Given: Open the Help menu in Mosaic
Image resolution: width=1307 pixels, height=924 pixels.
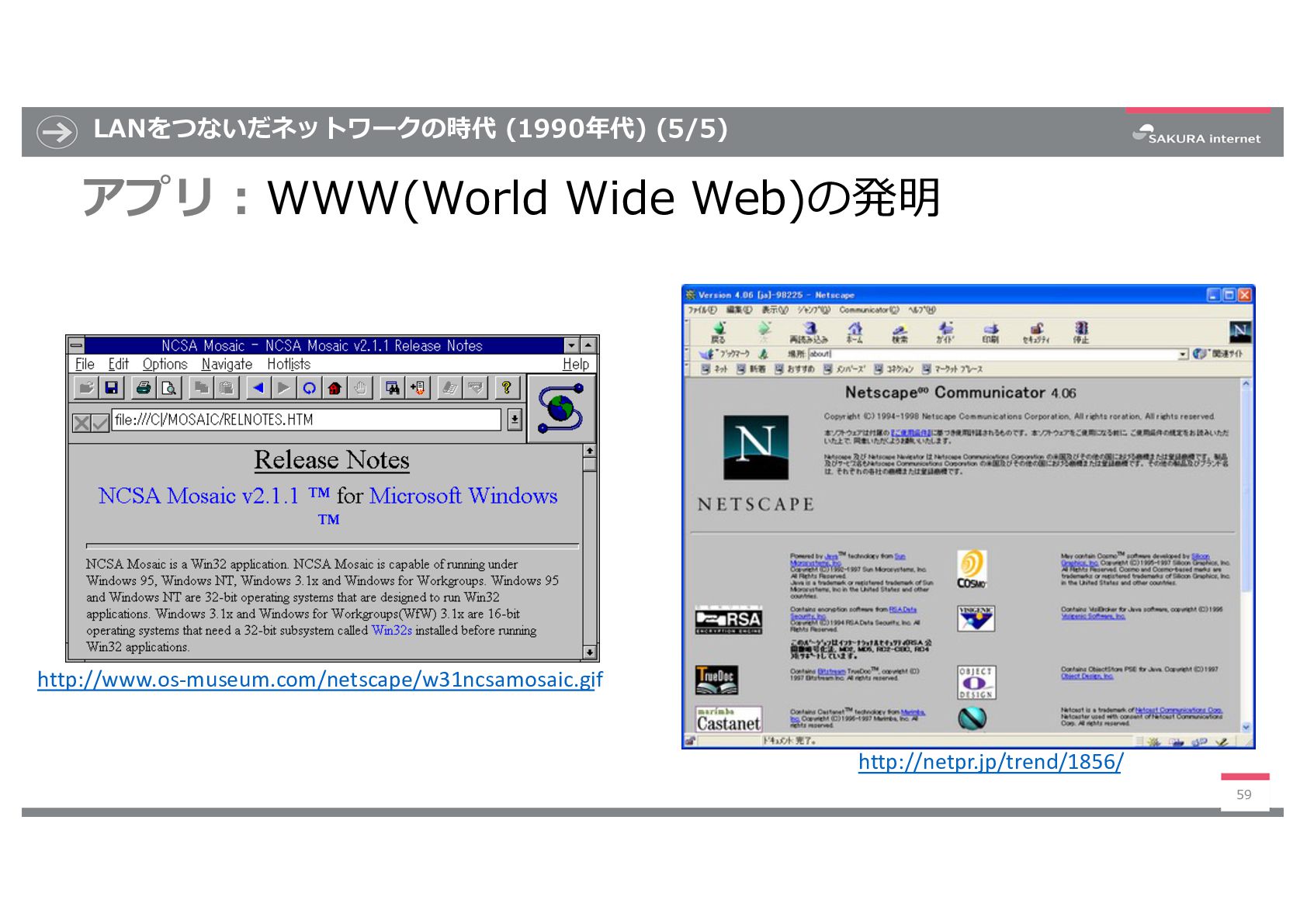Looking at the screenshot, I should tap(575, 364).
